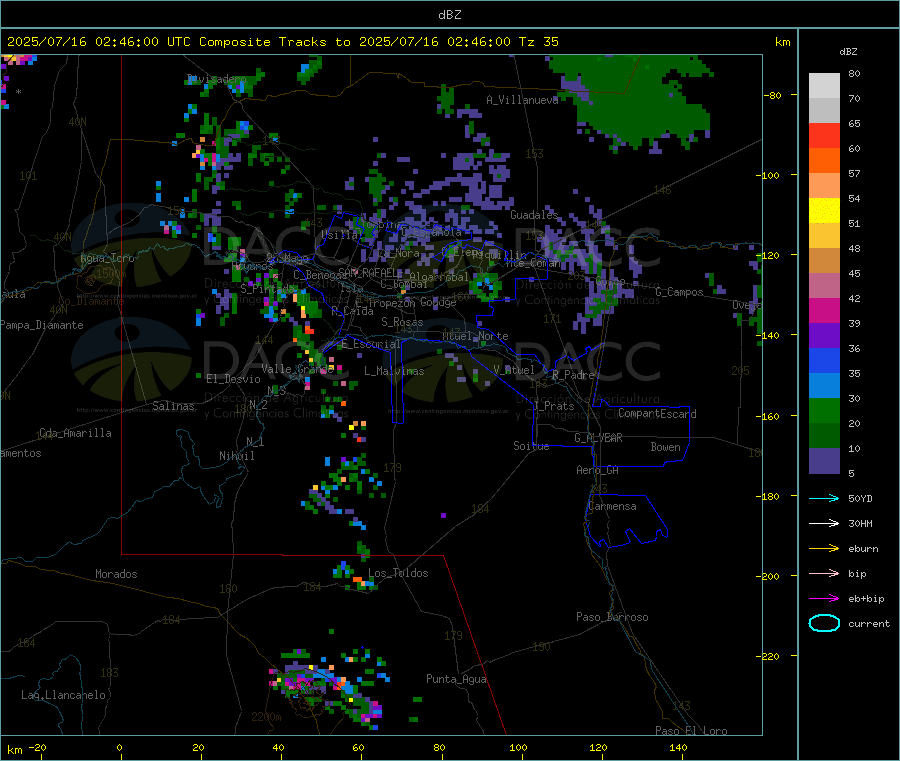Click the 'El_Desvio' map label
The height and width of the screenshot is (761, 900).
click(233, 379)
